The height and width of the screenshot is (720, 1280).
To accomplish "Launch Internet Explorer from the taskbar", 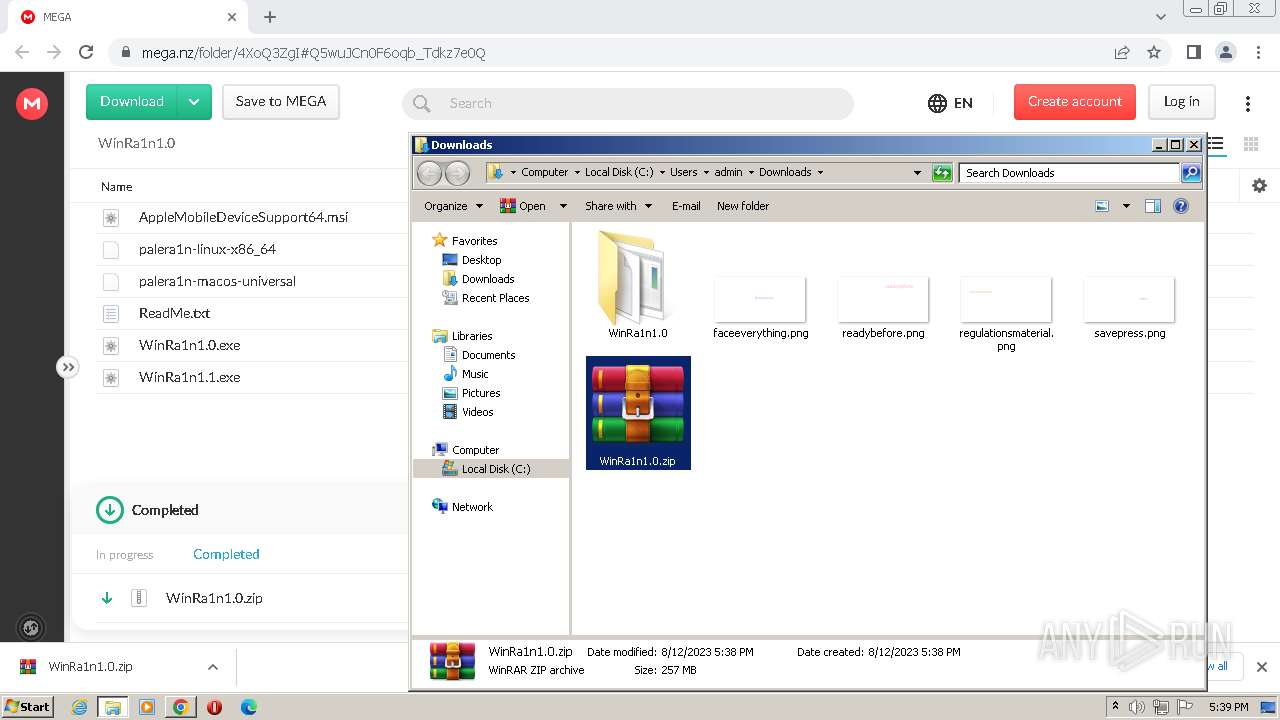I will [79, 707].
